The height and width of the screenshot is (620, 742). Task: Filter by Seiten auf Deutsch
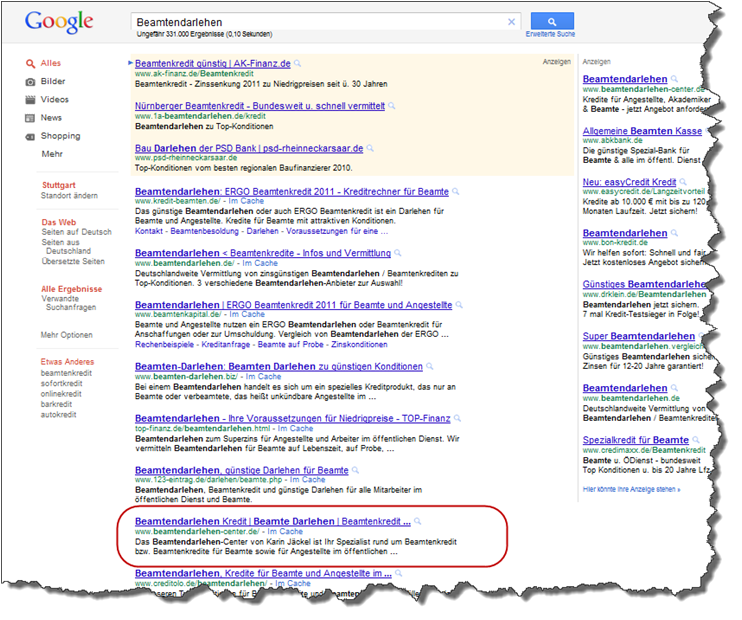pos(77,232)
